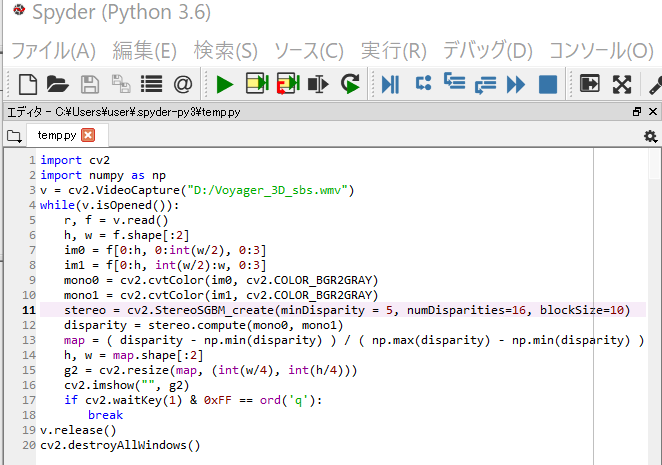Click 'cv2.destroyAllWindows()' line

pos(120,445)
